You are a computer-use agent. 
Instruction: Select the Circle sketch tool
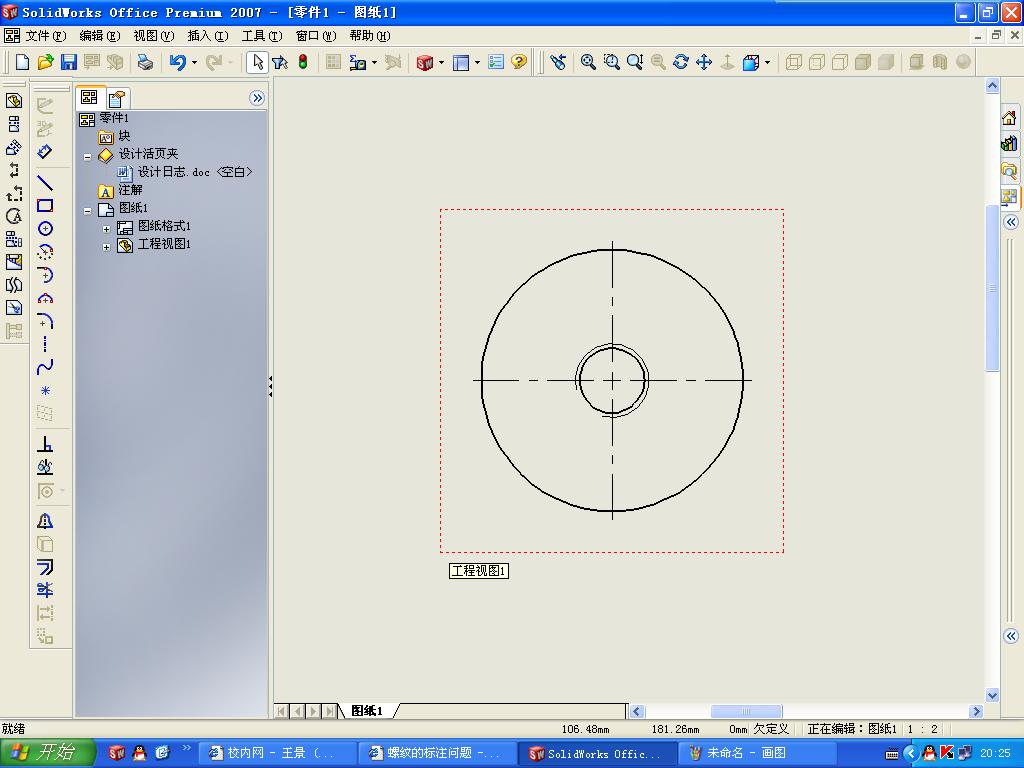44,229
